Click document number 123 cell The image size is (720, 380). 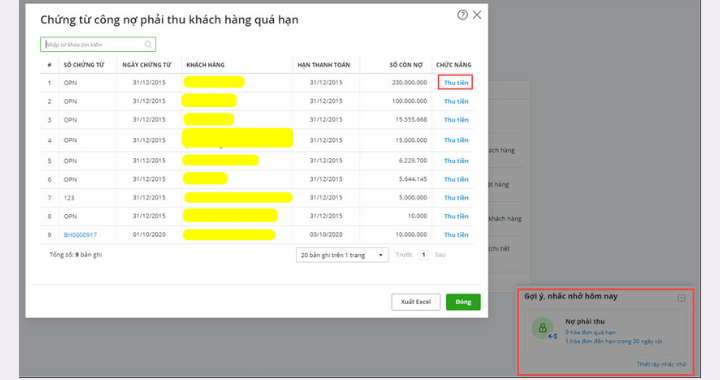[x=69, y=198]
